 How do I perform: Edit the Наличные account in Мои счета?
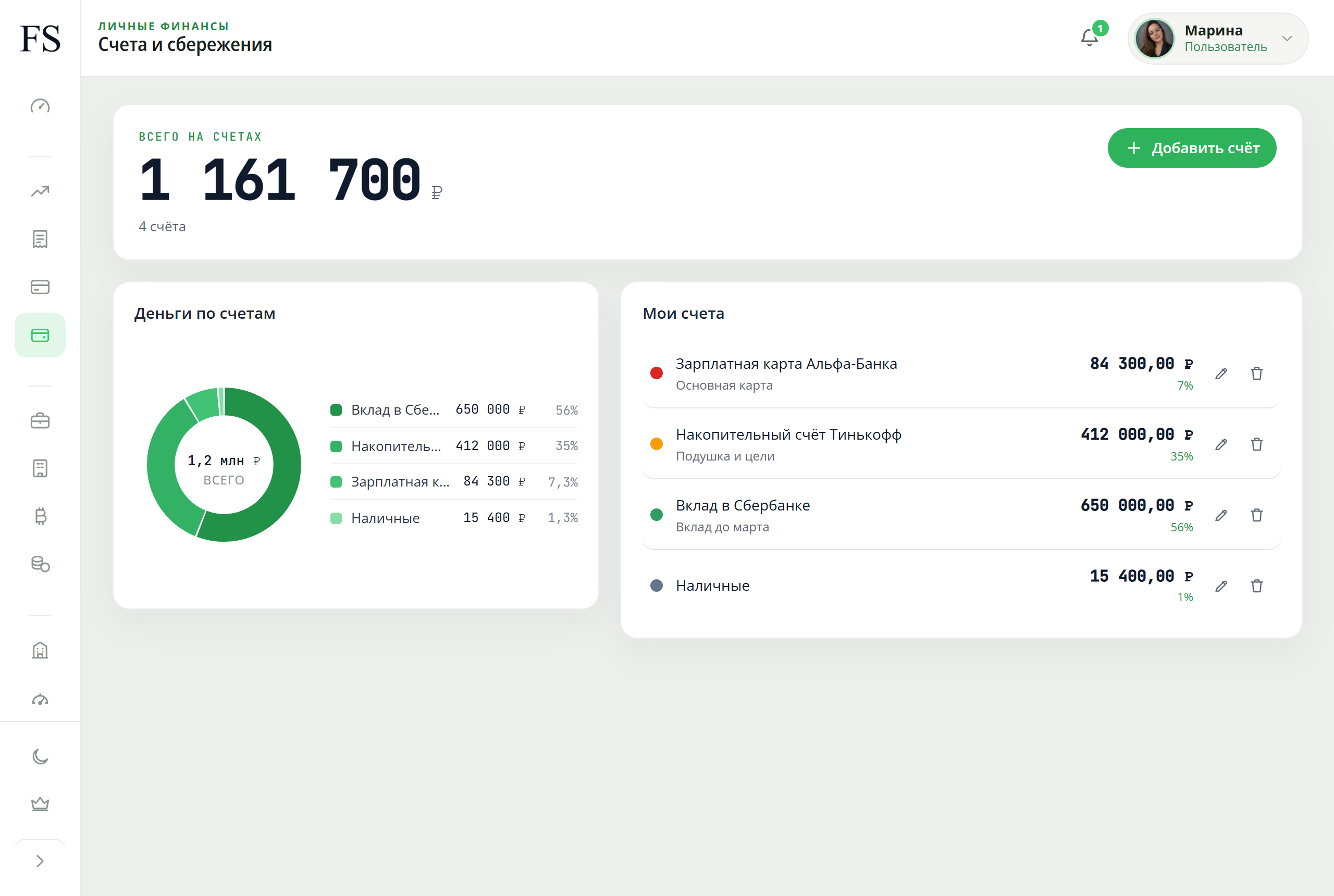coord(1221,586)
